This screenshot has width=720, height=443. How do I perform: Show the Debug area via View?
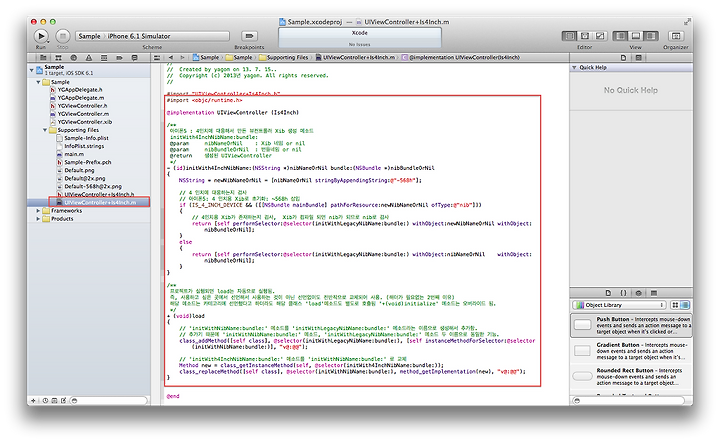click(636, 36)
